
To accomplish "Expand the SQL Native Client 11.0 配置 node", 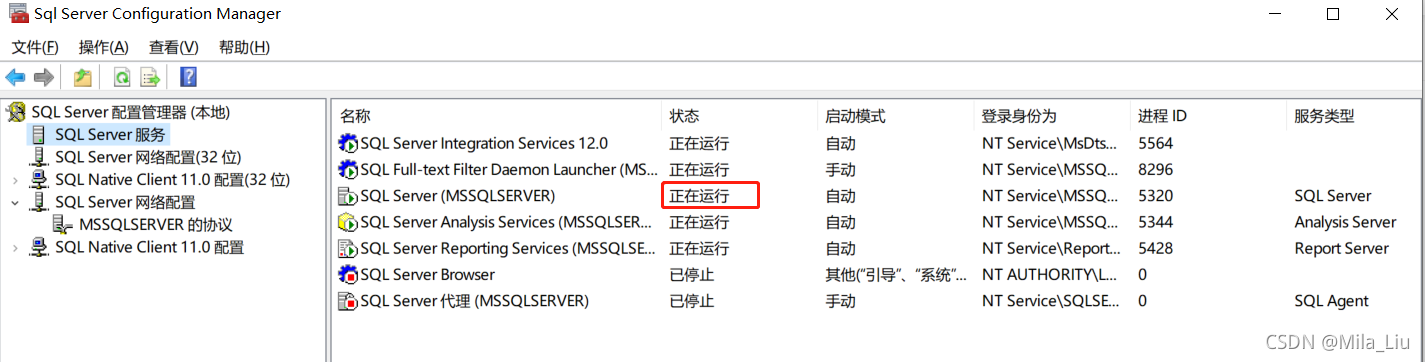I will 14,247.
